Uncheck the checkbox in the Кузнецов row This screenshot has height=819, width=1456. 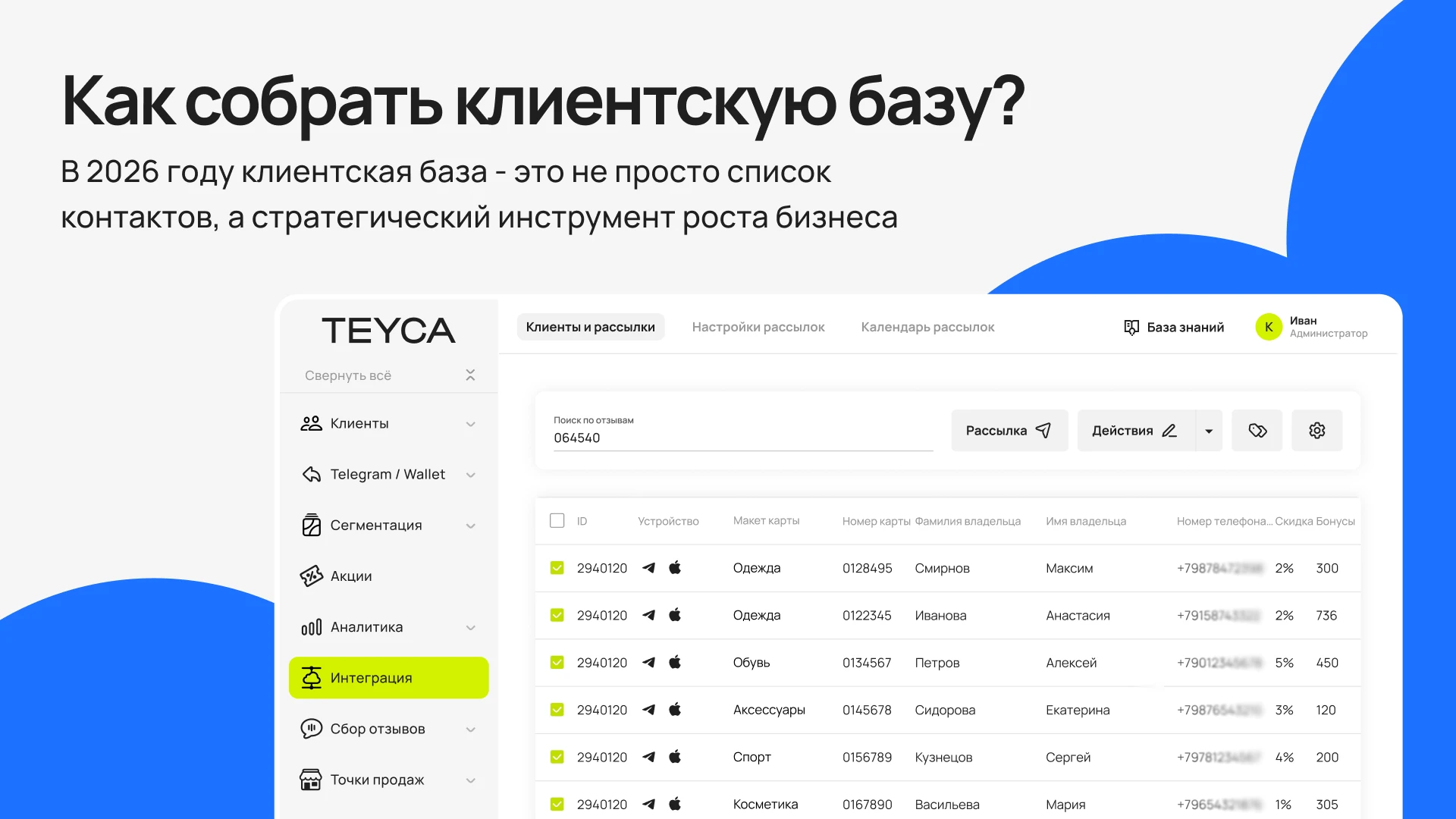pos(557,757)
